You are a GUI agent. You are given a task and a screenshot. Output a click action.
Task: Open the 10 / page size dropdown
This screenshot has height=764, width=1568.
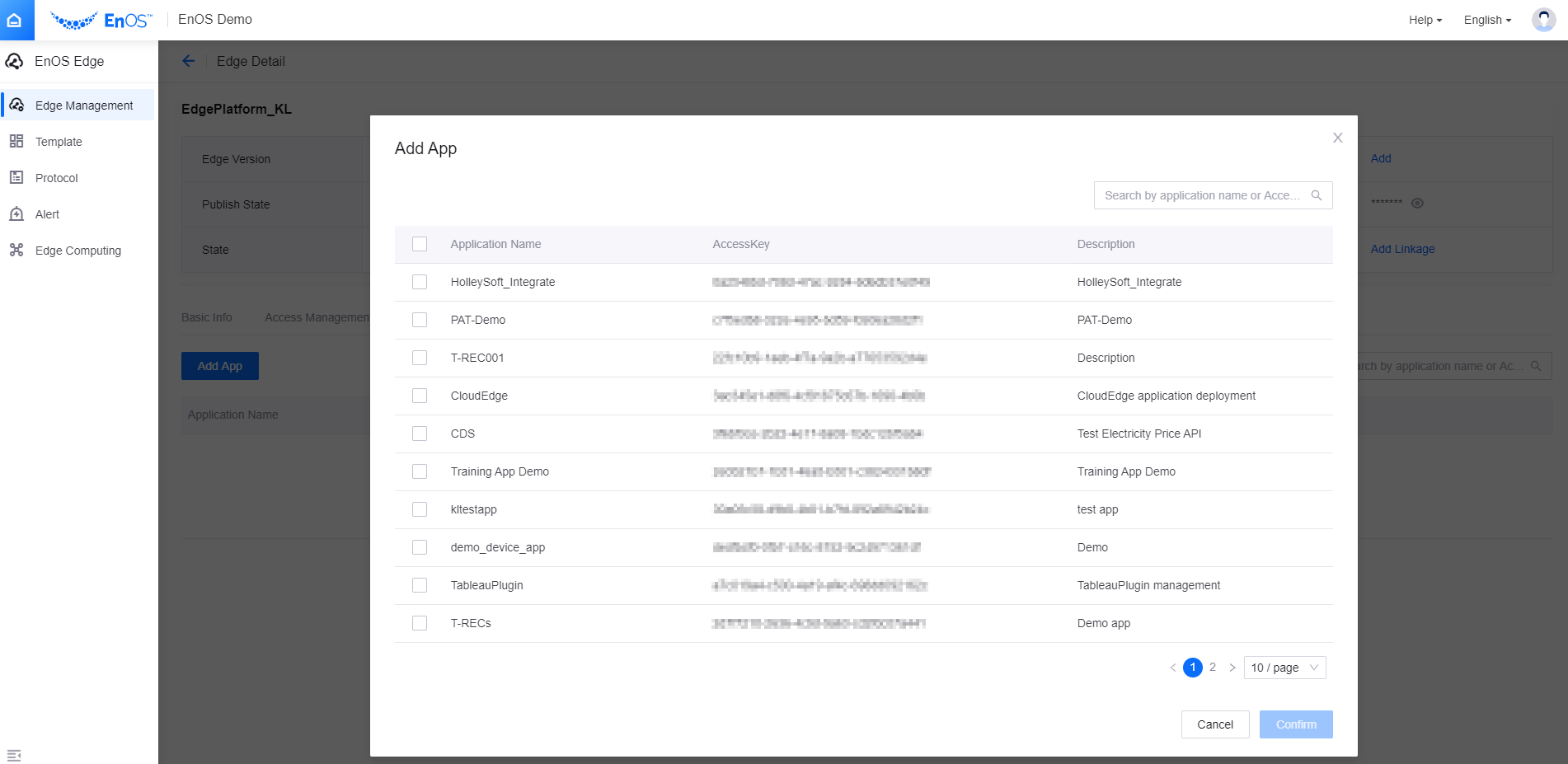[1284, 668]
